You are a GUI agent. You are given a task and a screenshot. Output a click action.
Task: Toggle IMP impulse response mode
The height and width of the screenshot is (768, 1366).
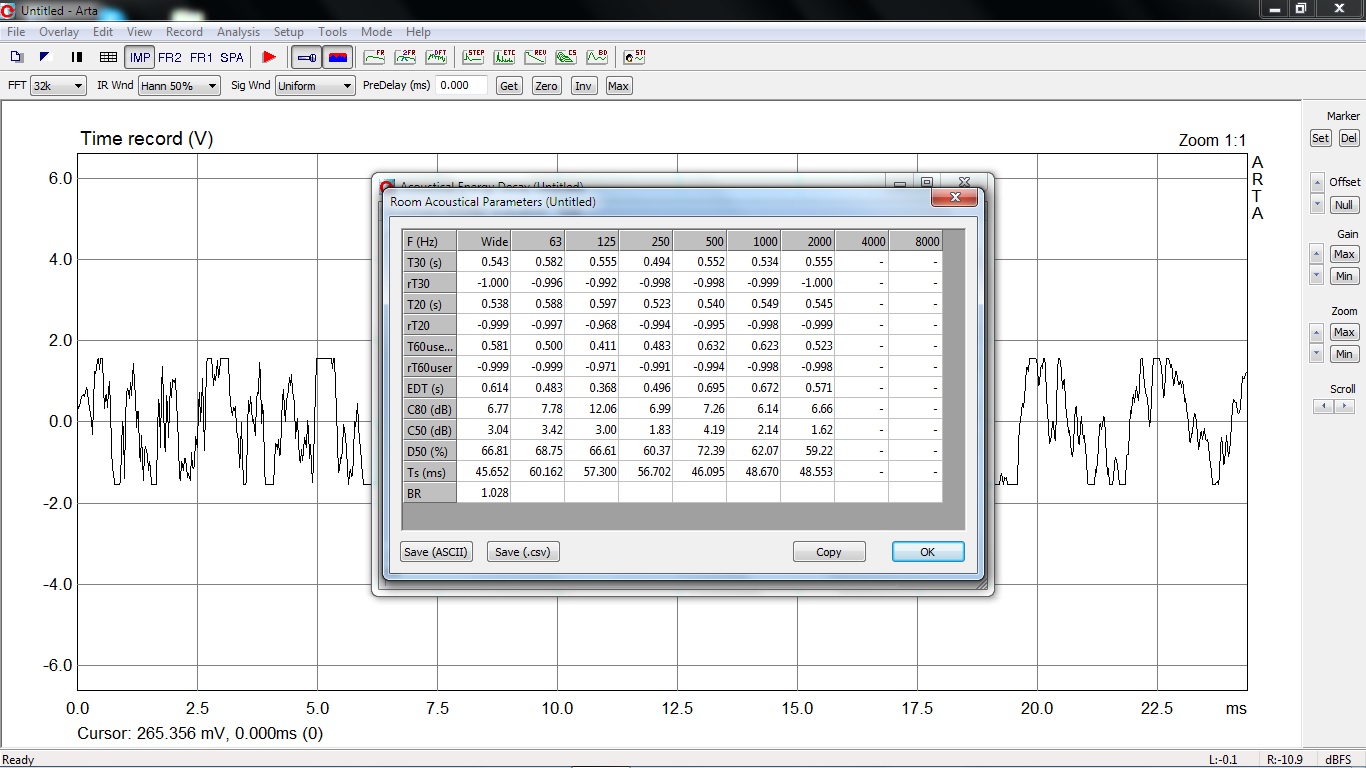pyautogui.click(x=139, y=57)
